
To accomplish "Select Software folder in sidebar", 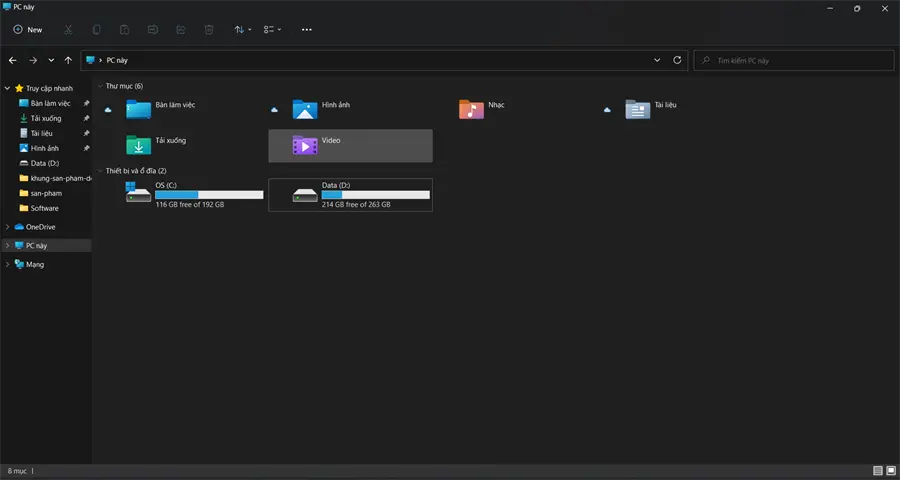I will point(46,208).
